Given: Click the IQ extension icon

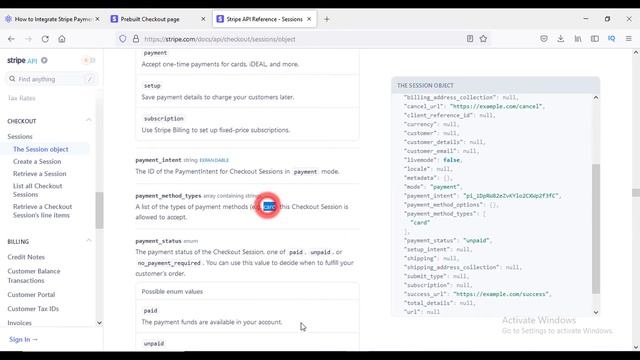Looking at the screenshot, I should [611, 38].
